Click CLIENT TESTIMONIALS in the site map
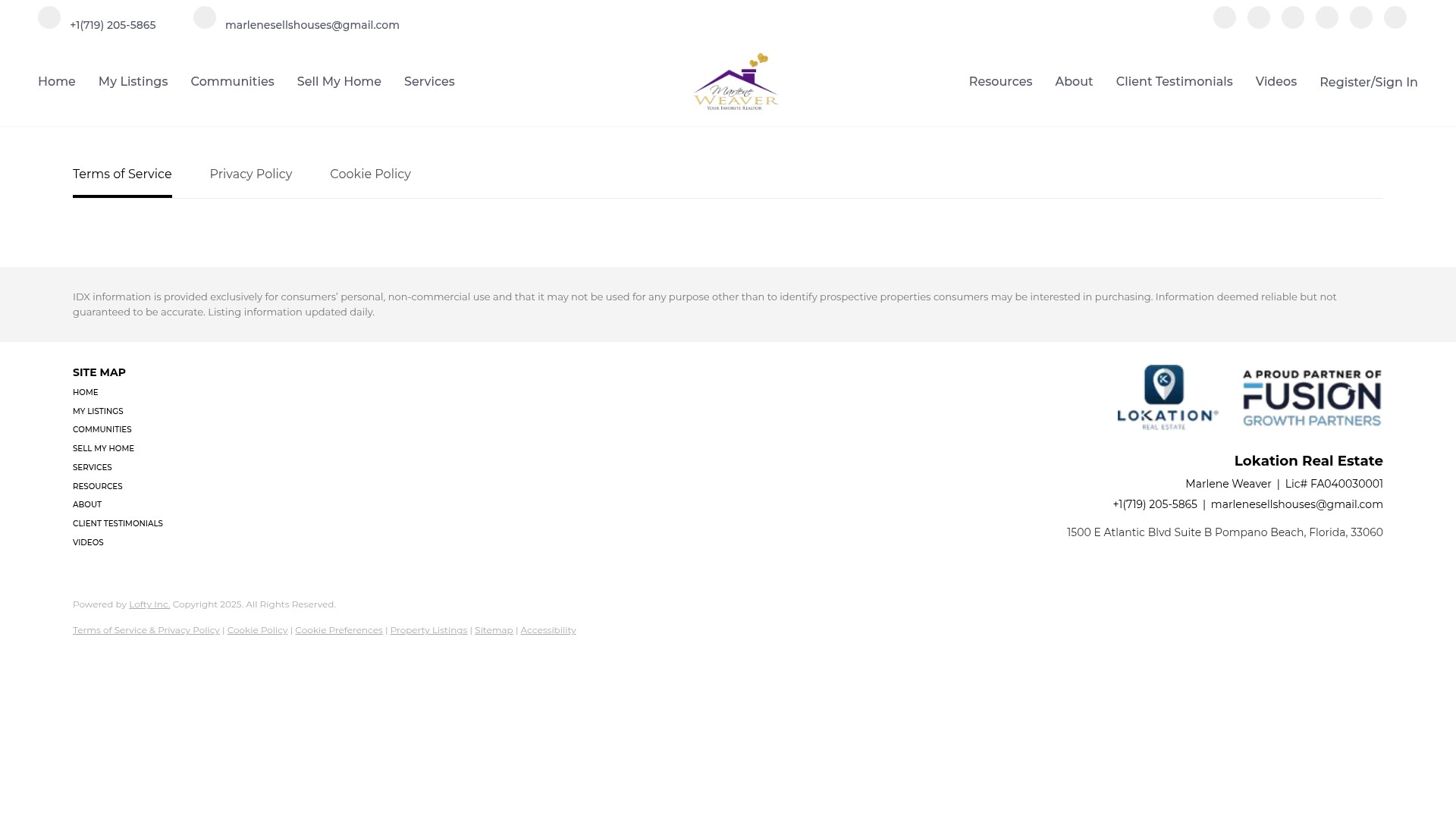1456x819 pixels. (118, 524)
